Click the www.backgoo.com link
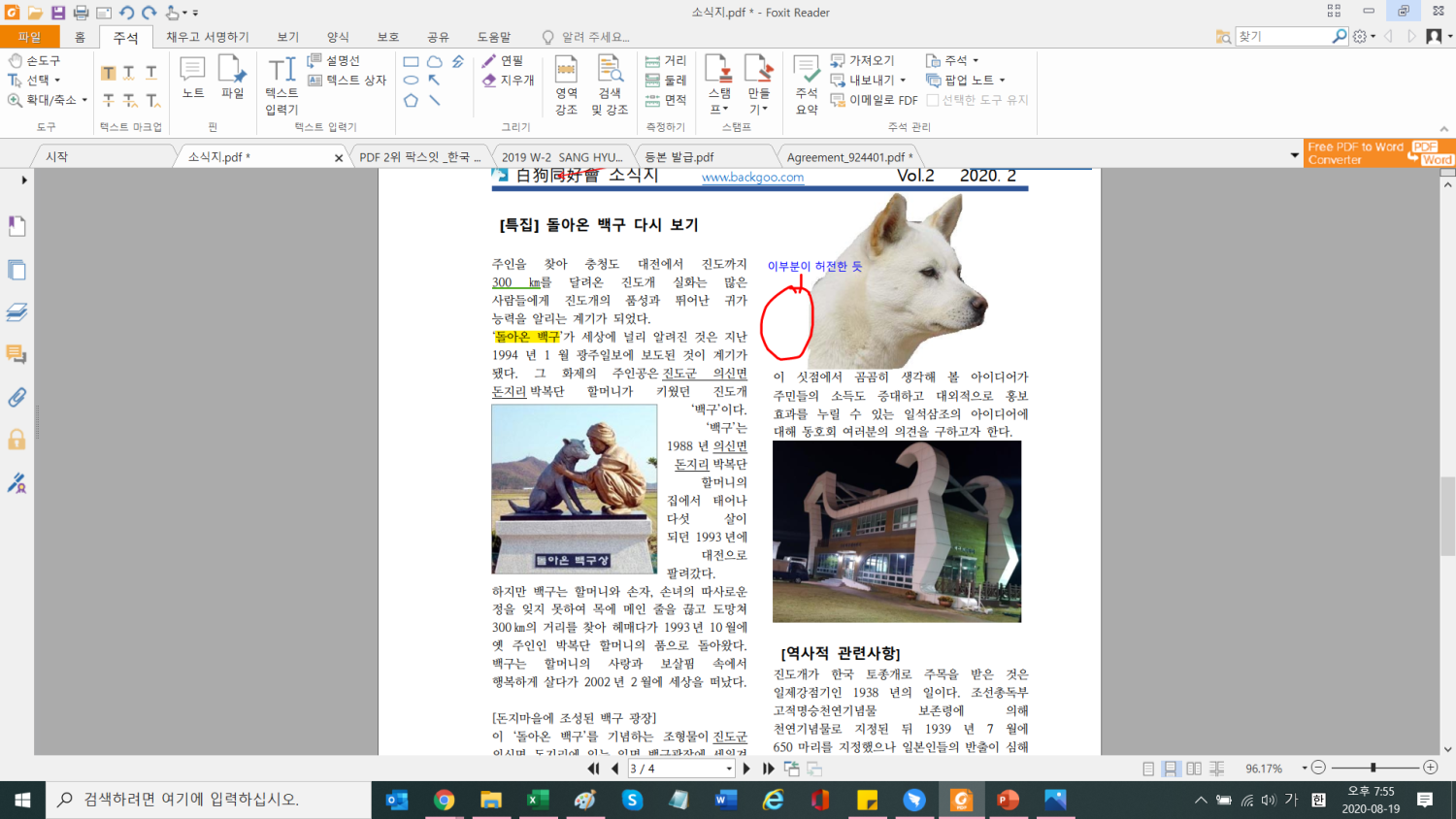 click(x=752, y=178)
